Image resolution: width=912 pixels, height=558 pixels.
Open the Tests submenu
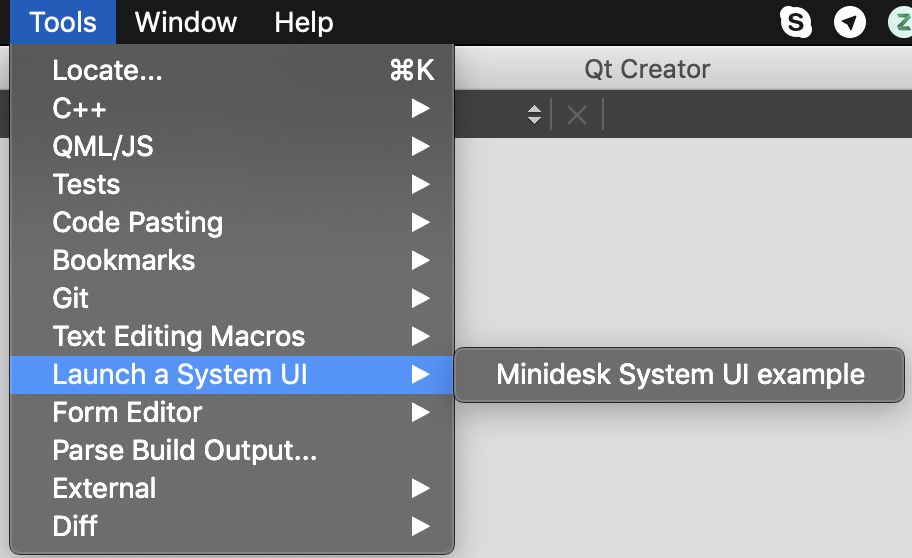tap(86, 184)
